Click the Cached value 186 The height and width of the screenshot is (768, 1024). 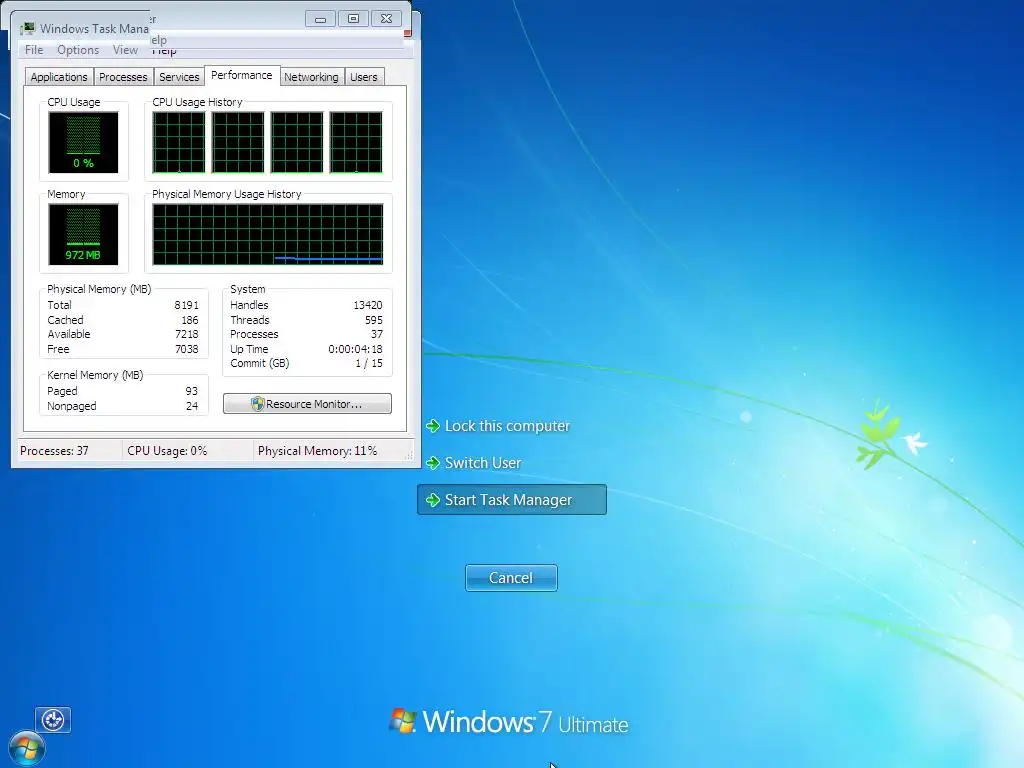189,320
